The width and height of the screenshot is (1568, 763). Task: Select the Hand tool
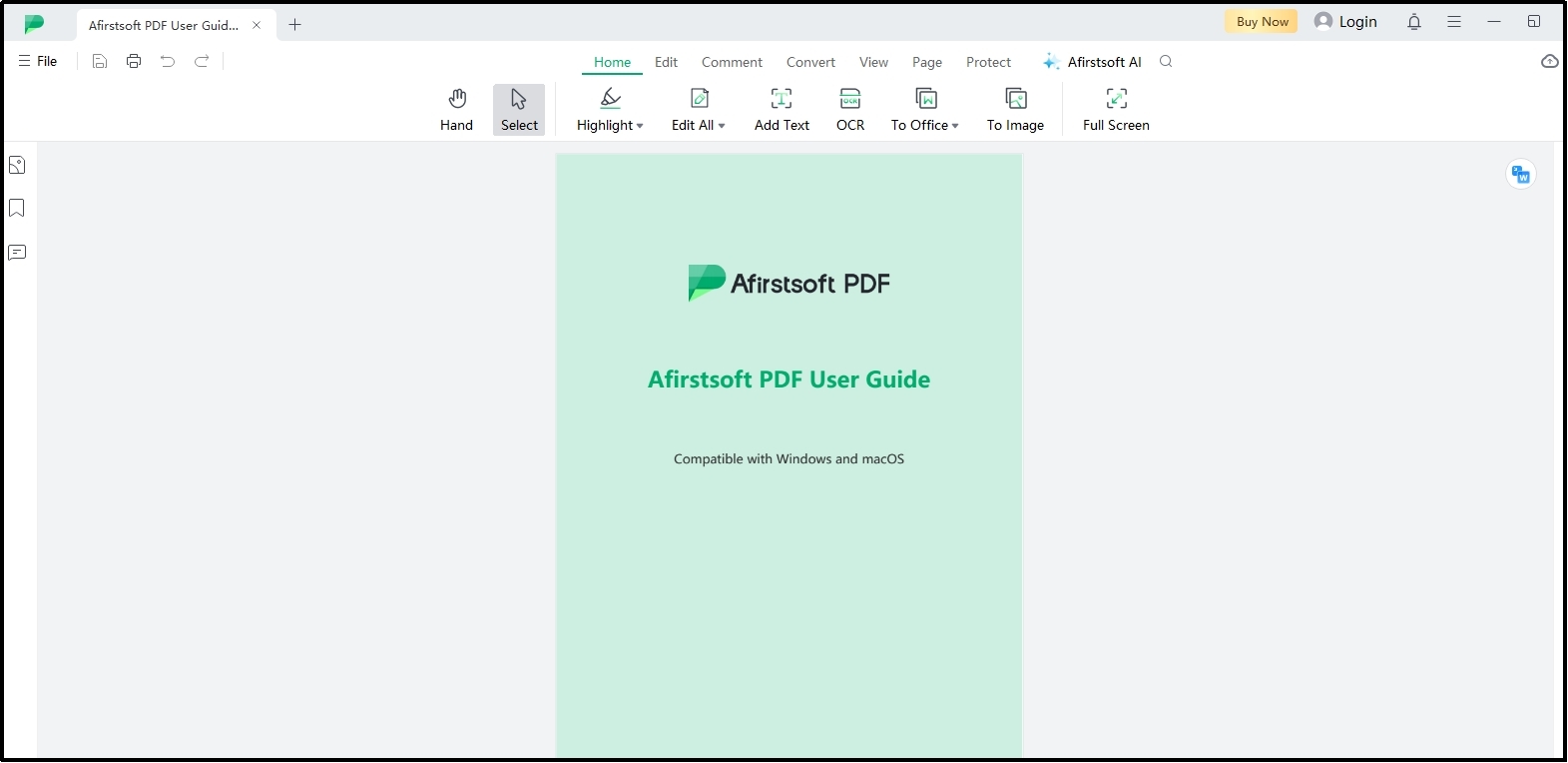click(x=457, y=110)
